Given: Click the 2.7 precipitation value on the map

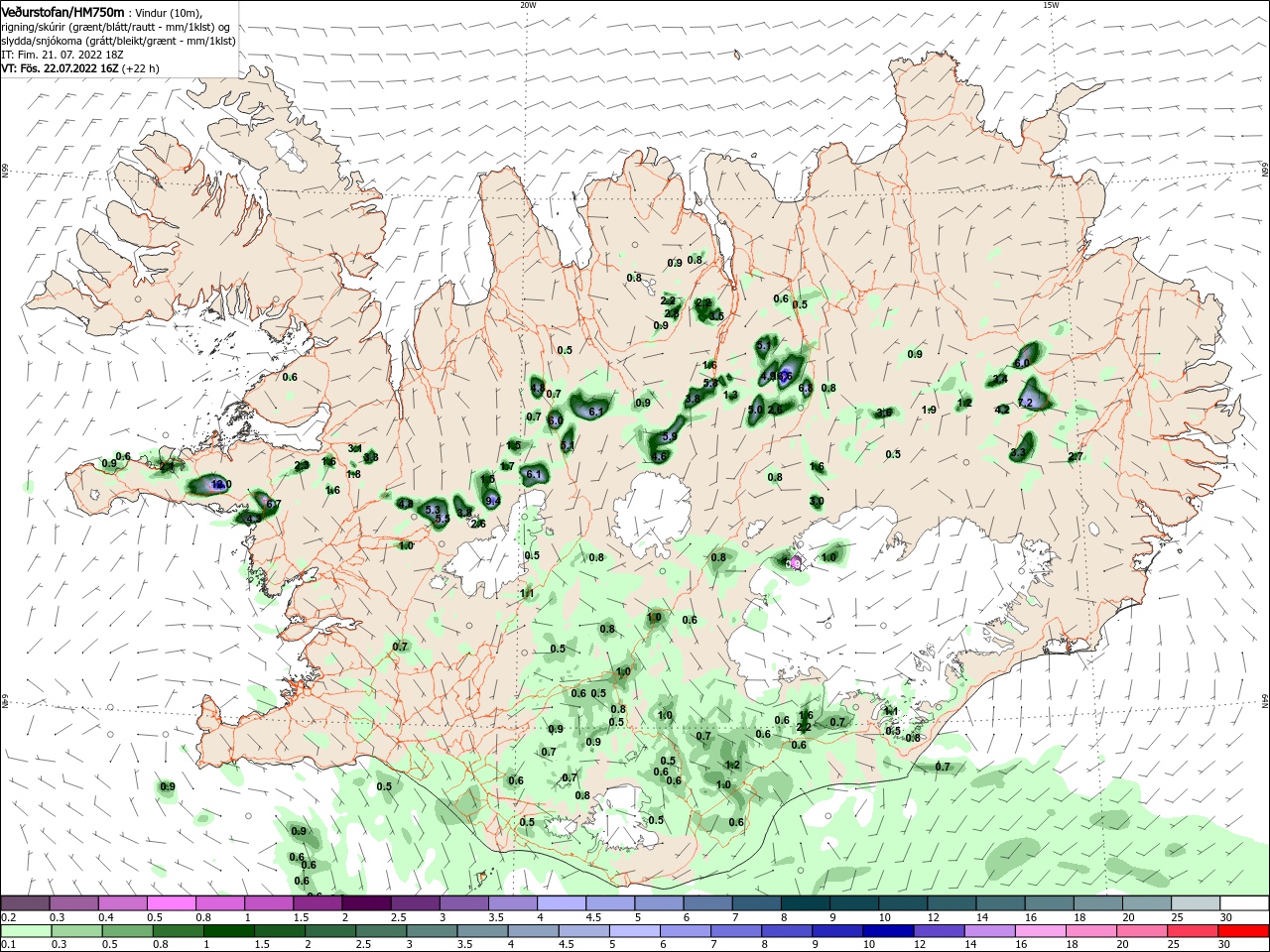Looking at the screenshot, I should [x=1076, y=457].
